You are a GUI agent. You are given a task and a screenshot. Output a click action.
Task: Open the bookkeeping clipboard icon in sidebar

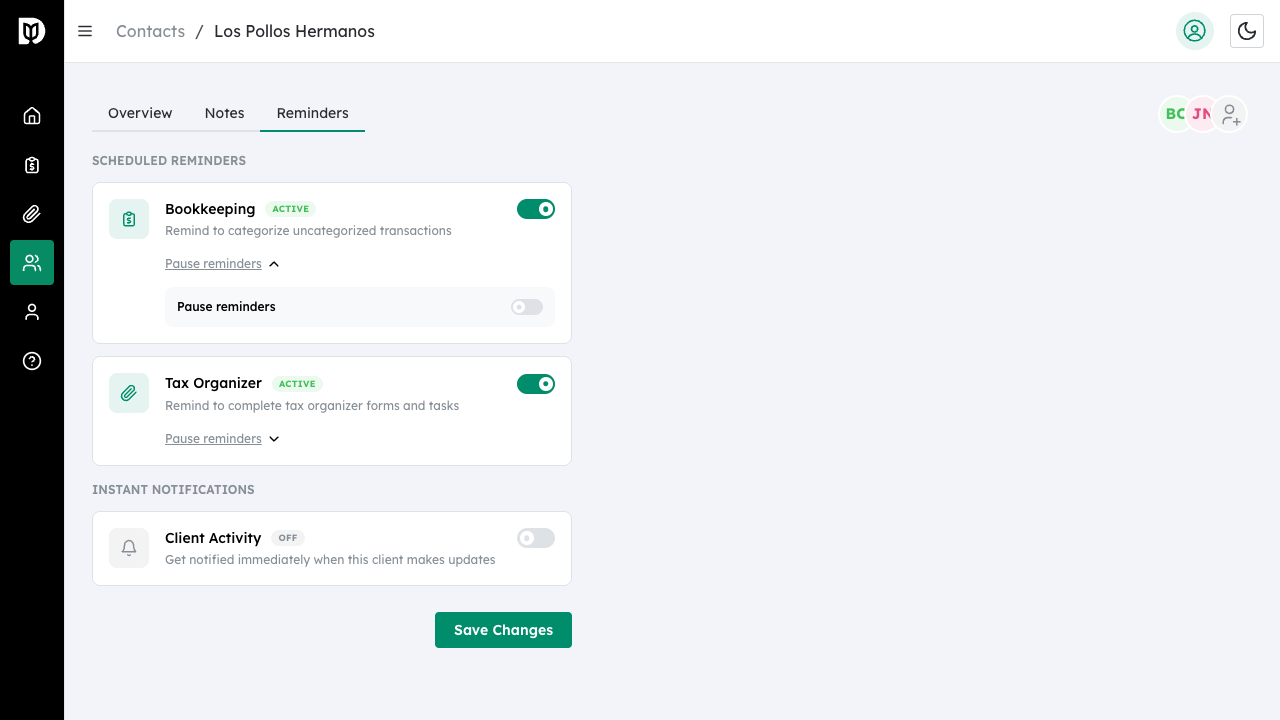pyautogui.click(x=32, y=165)
